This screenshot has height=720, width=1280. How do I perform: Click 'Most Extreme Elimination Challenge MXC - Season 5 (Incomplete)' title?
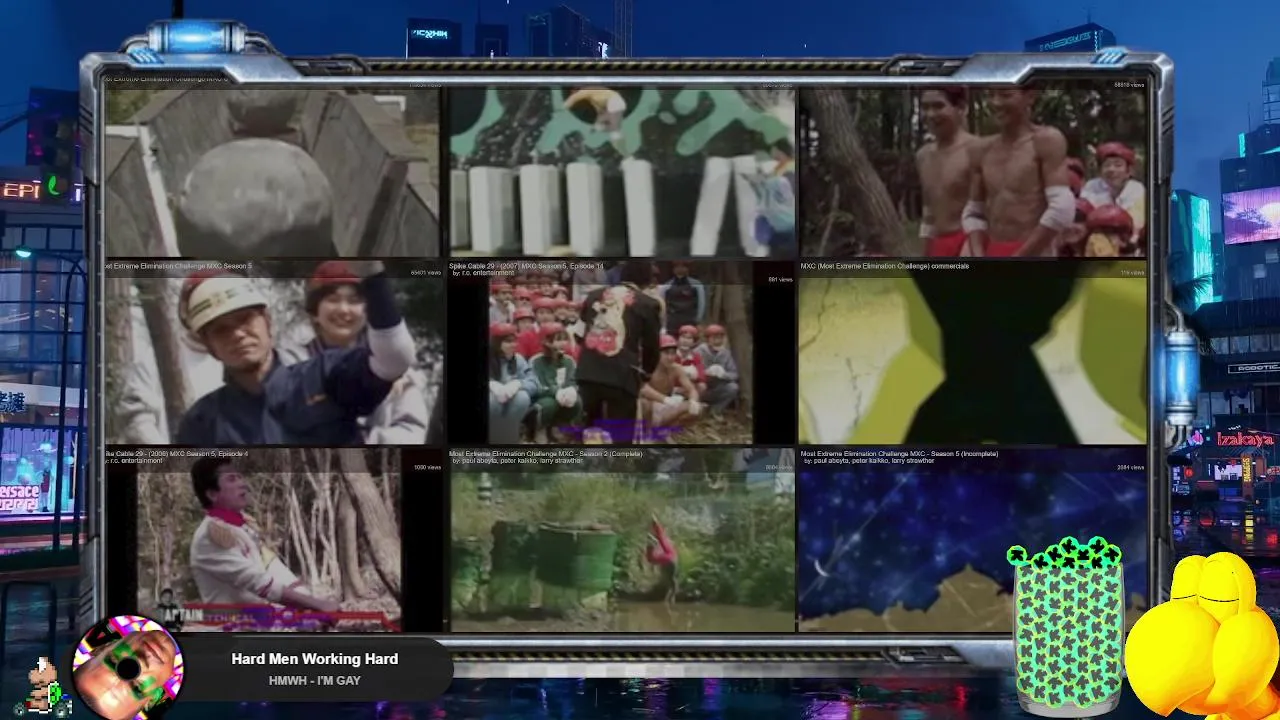[x=899, y=454]
